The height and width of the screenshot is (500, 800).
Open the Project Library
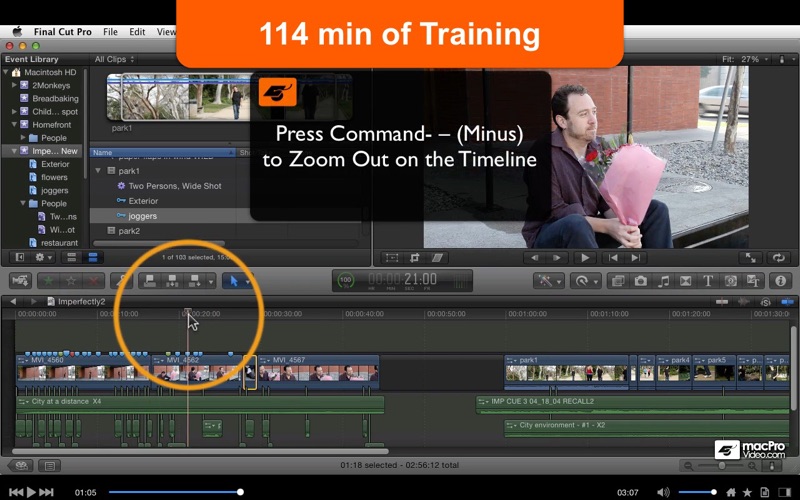pos(21,465)
